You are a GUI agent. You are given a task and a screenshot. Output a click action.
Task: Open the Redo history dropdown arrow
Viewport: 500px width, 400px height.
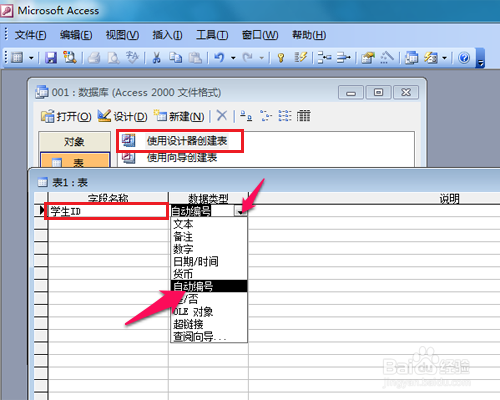(262, 58)
